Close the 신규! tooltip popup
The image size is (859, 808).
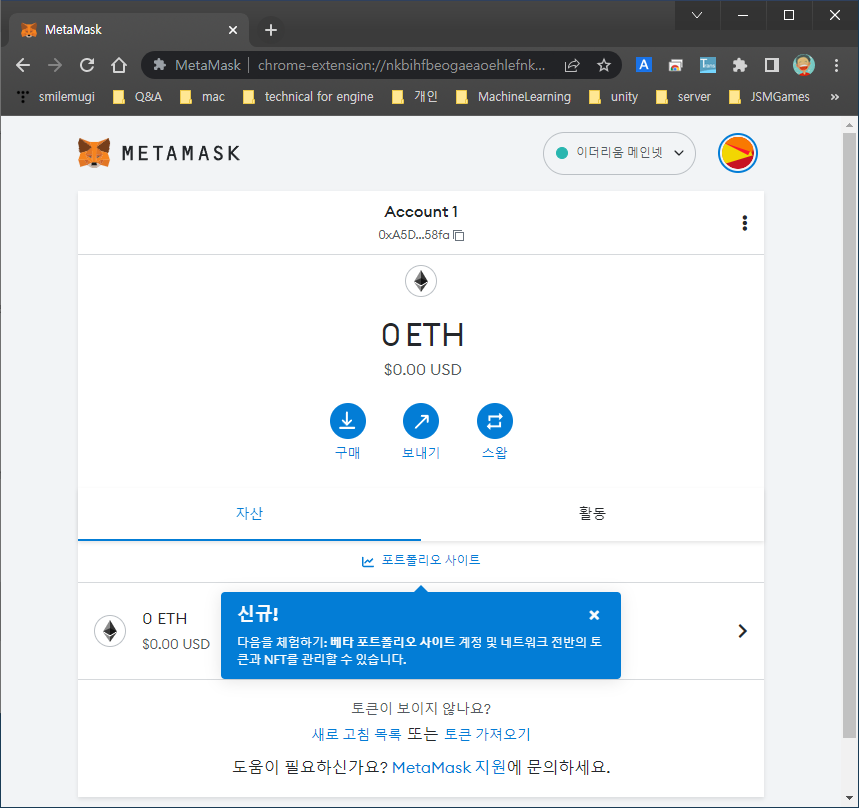coord(594,615)
